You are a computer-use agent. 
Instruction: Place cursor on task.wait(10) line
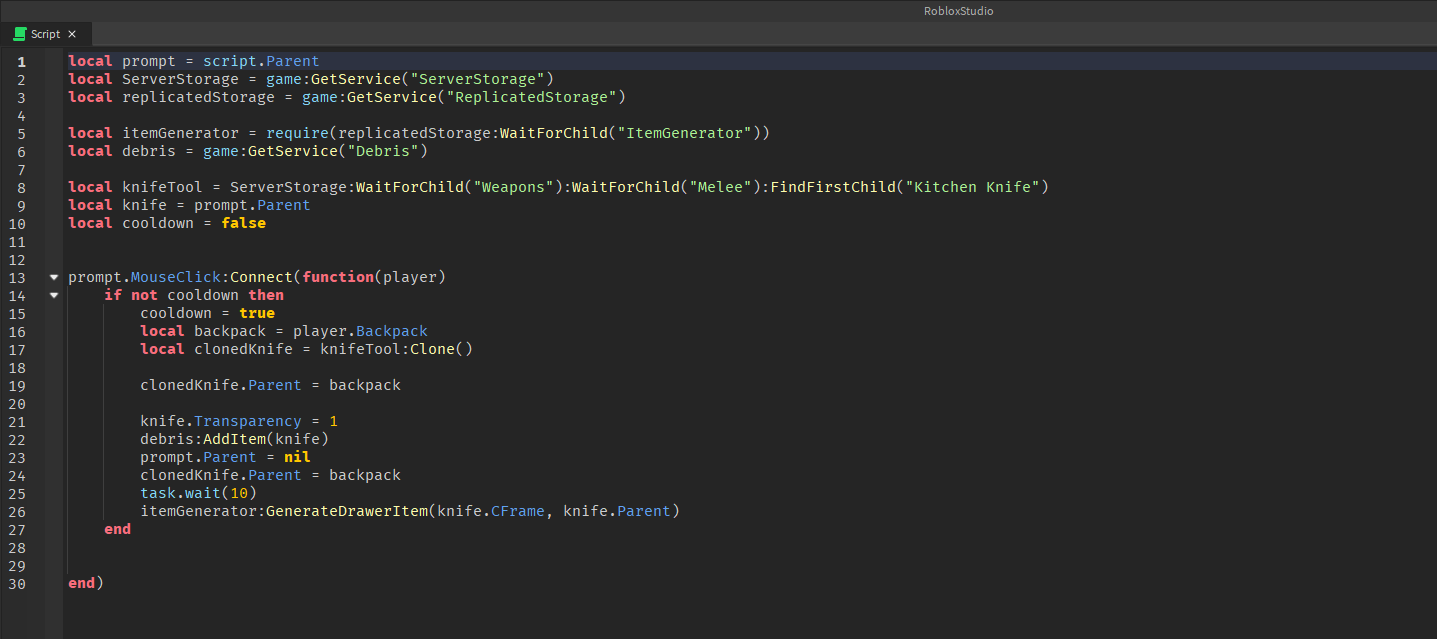[x=198, y=493]
